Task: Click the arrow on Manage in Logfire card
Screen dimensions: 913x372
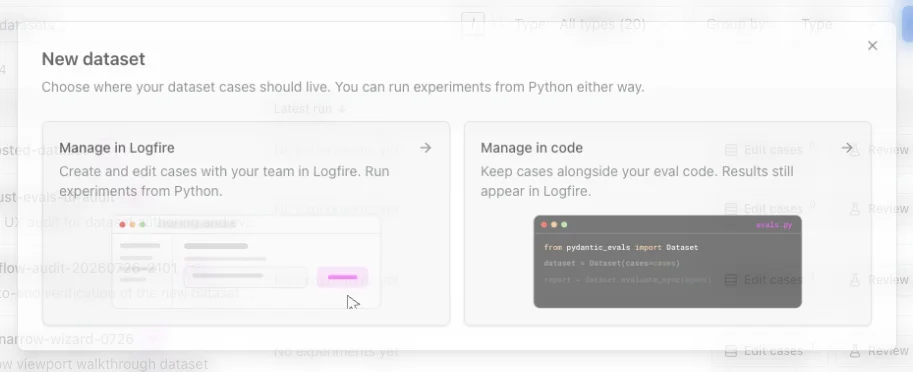Action: [426, 148]
